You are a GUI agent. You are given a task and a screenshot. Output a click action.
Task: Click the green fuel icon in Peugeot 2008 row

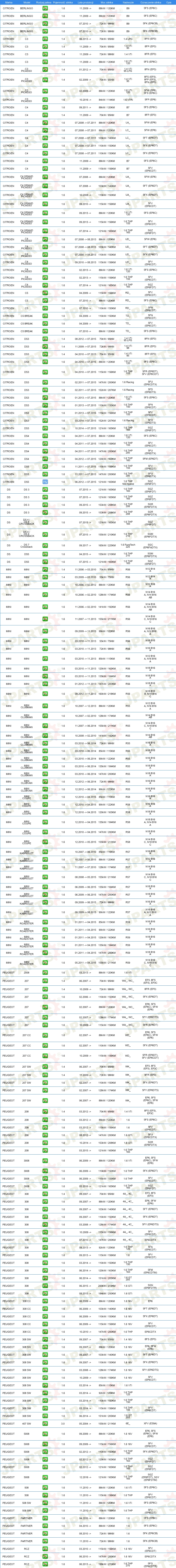pyautogui.click(x=45, y=973)
